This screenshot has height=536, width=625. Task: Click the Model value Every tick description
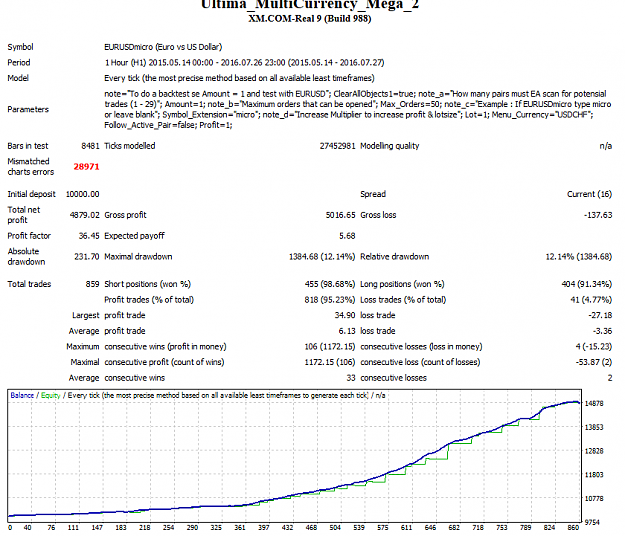click(x=239, y=78)
